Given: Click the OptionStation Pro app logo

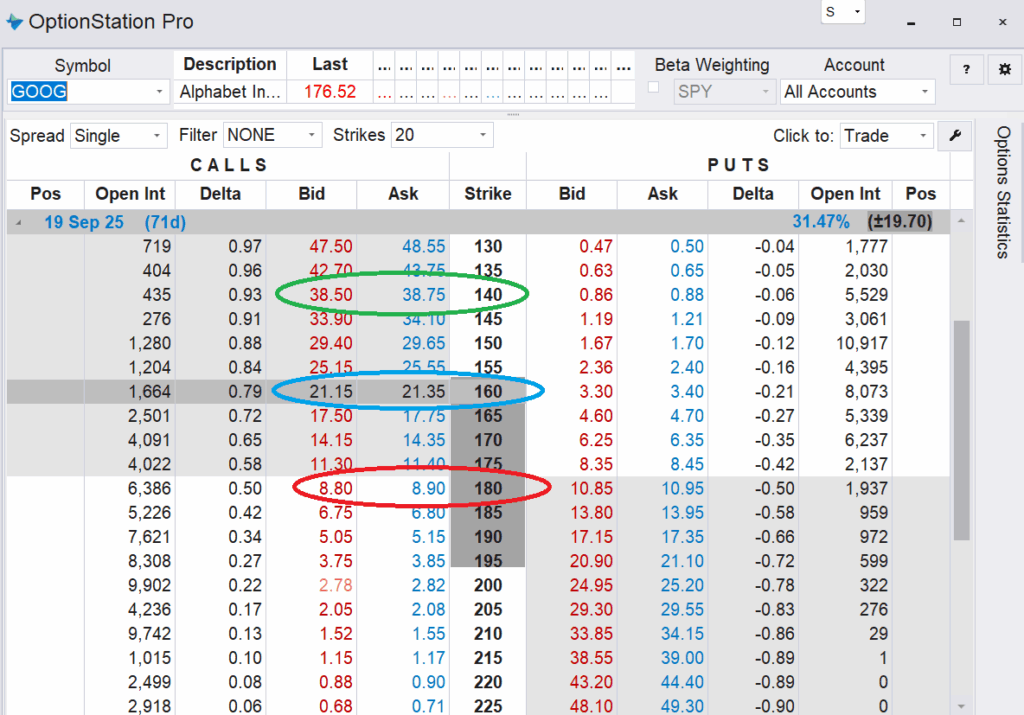Looking at the screenshot, I should click(14, 22).
